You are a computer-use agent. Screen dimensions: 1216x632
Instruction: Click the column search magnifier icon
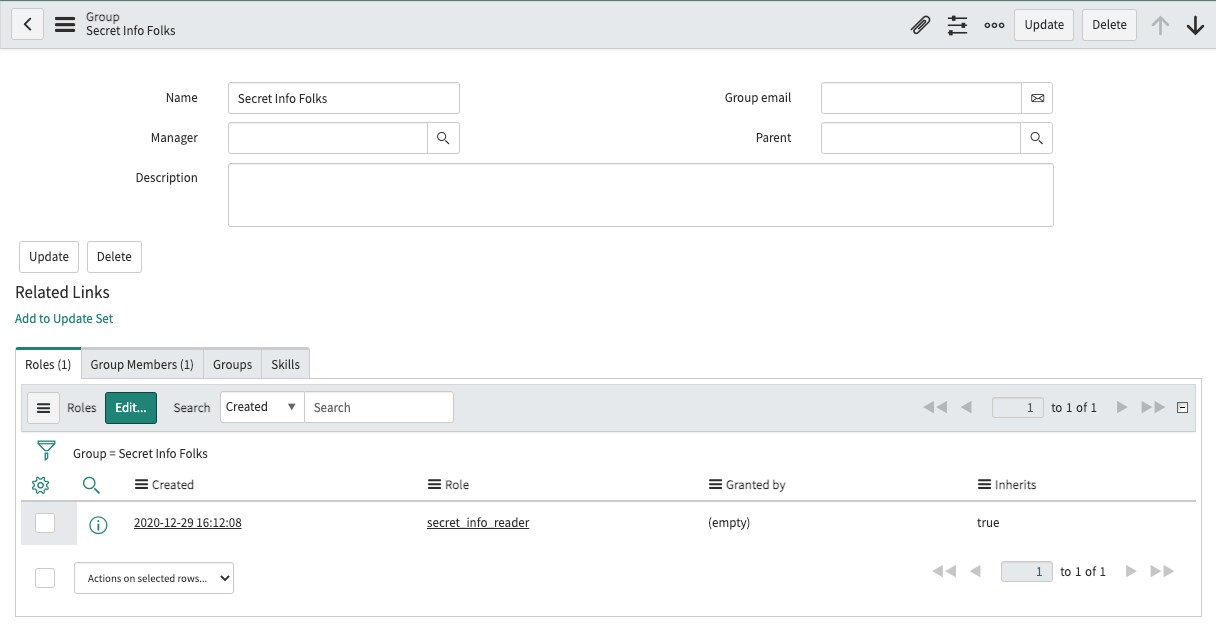pyautogui.click(x=91, y=484)
